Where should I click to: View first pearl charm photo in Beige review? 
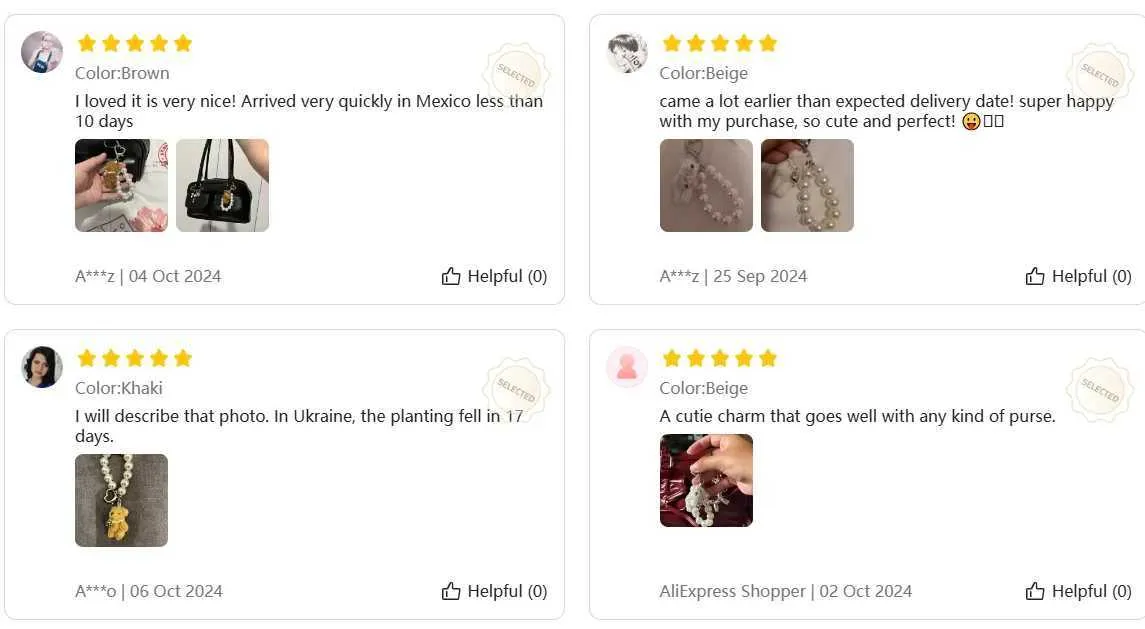click(706, 186)
